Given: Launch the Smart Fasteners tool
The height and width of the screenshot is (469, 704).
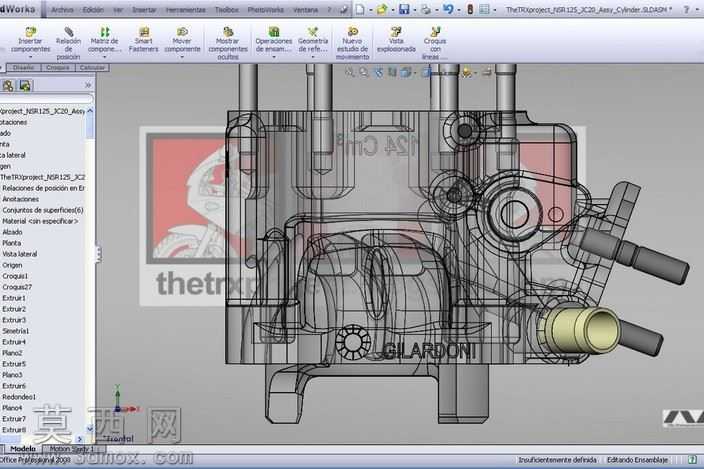Looking at the screenshot, I should click(144, 40).
